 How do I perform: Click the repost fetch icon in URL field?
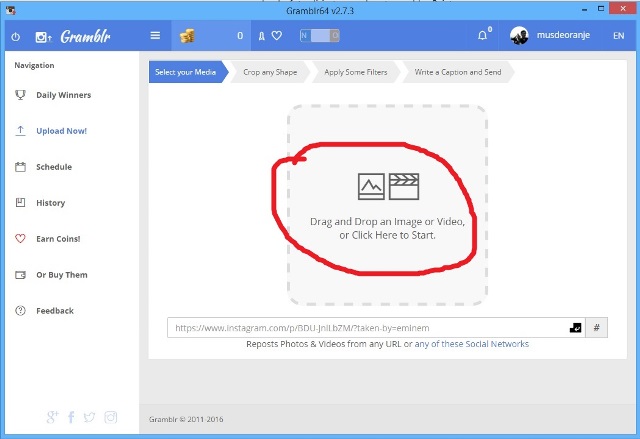pos(576,328)
